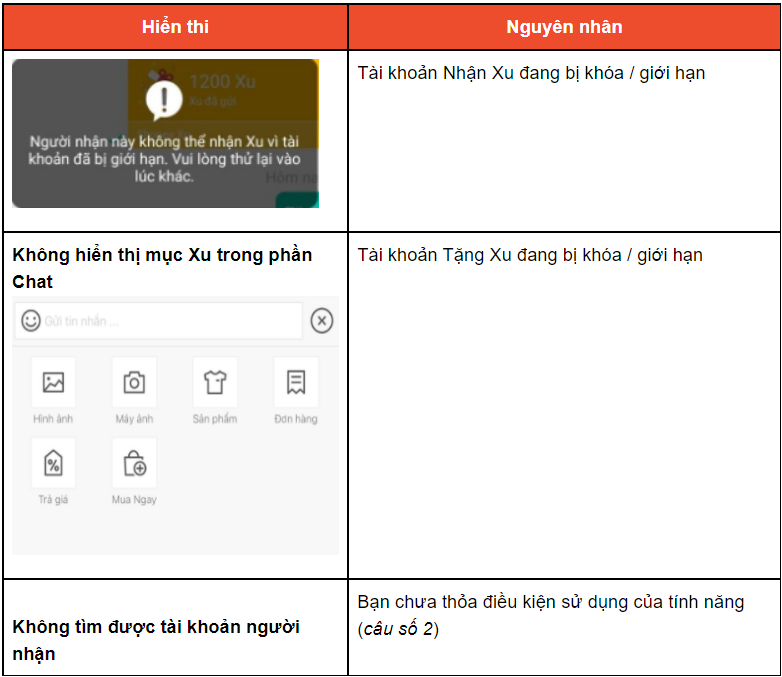Click the circular X icon beside message box
The width and height of the screenshot is (782, 677).
tap(321, 320)
